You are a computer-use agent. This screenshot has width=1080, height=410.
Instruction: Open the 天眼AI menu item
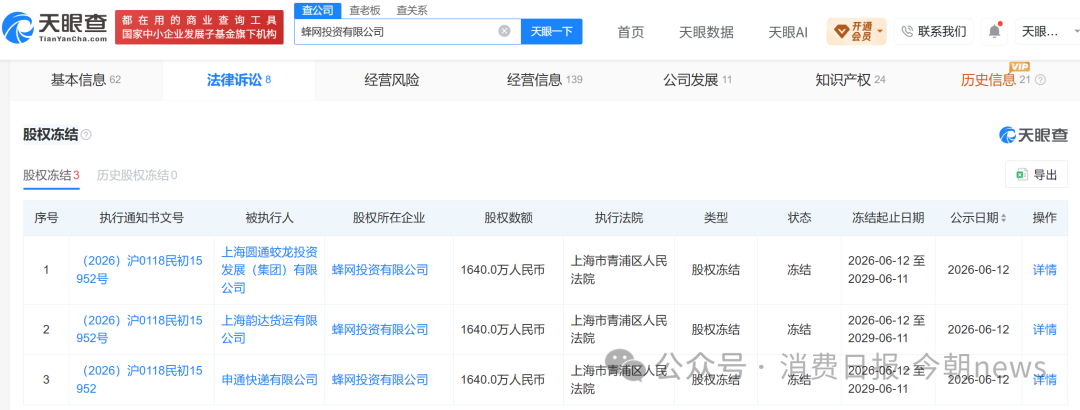coord(788,32)
